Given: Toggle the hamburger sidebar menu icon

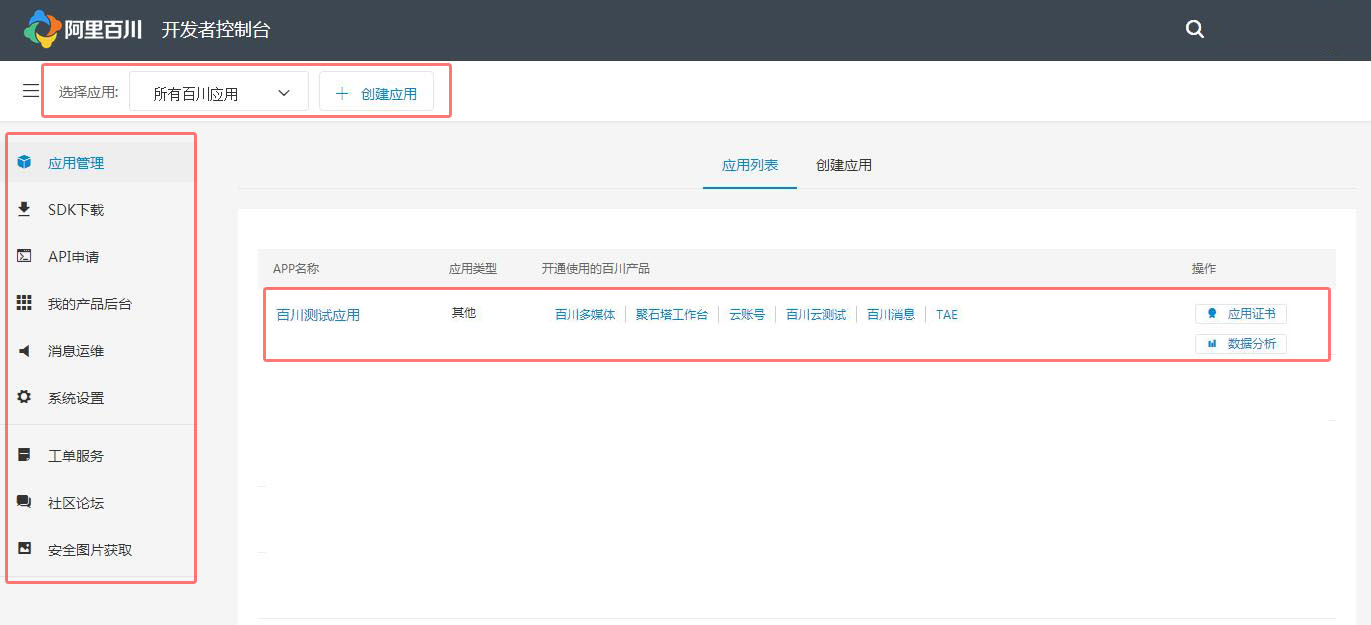Looking at the screenshot, I should (x=31, y=91).
